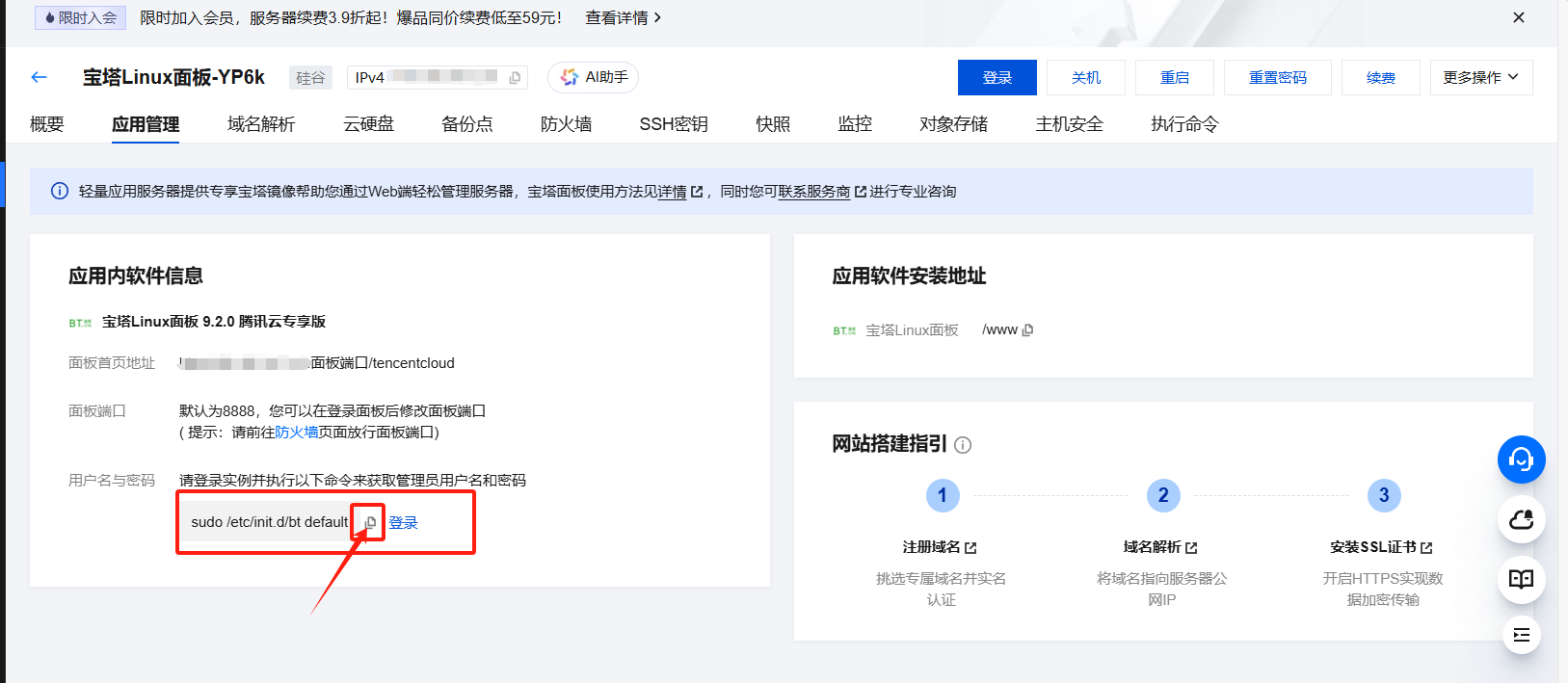Switch to the 防火墙 tab
The height and width of the screenshot is (683, 1568).
click(x=566, y=124)
